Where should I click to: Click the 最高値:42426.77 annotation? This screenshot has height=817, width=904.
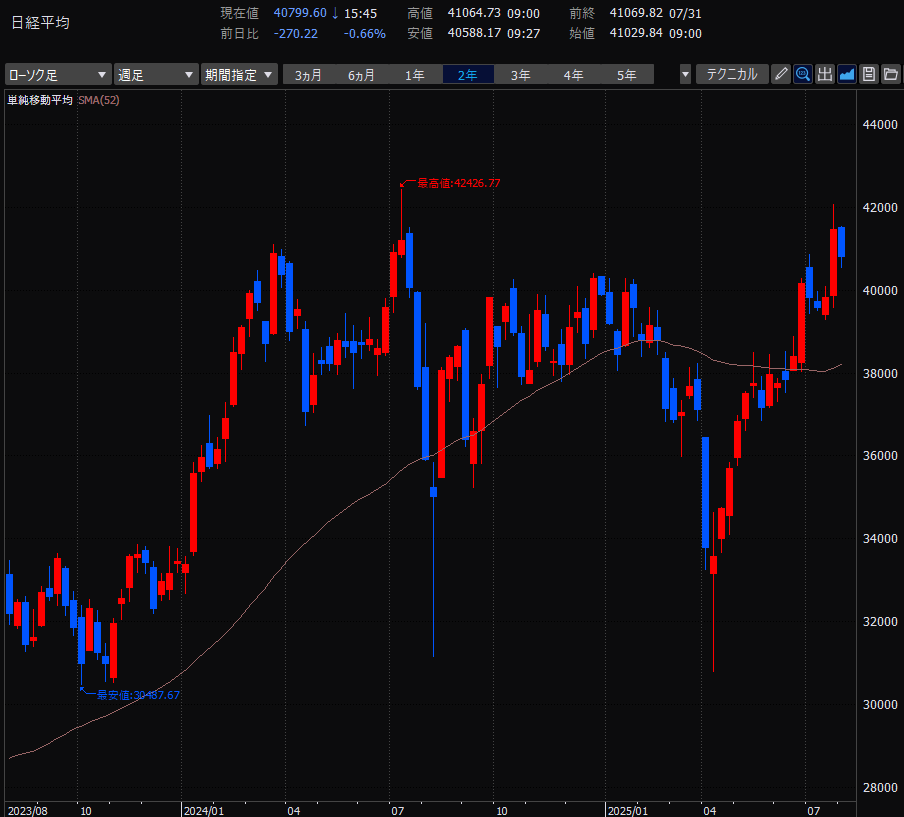(458, 183)
